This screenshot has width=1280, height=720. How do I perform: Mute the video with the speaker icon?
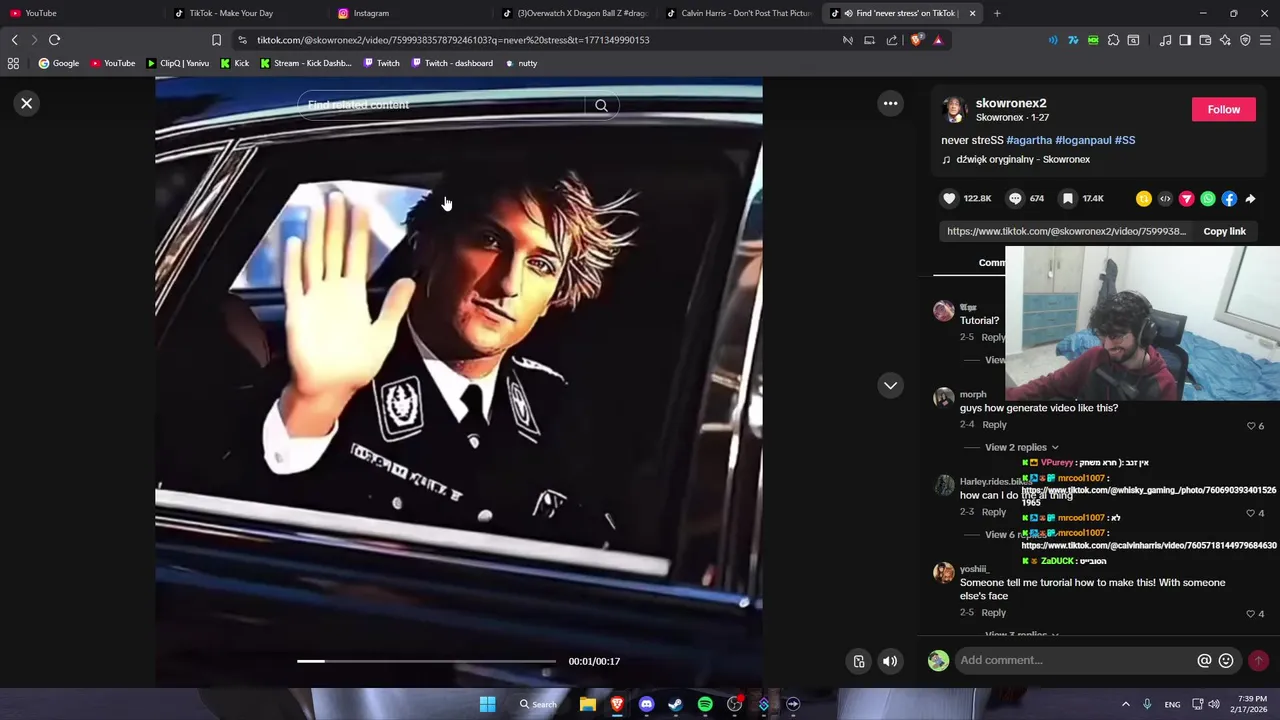[889, 661]
